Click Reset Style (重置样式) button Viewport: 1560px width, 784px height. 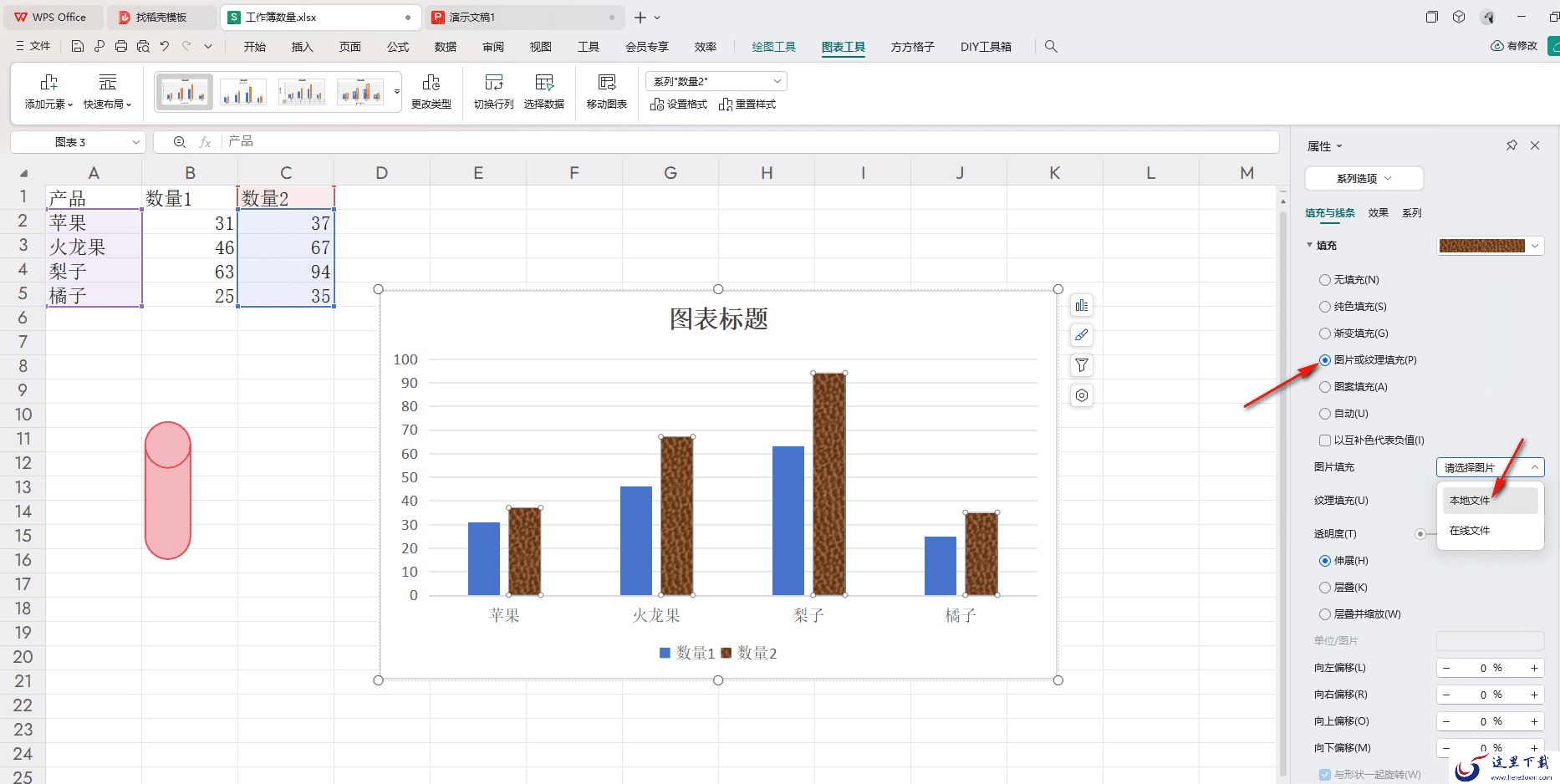coord(747,104)
